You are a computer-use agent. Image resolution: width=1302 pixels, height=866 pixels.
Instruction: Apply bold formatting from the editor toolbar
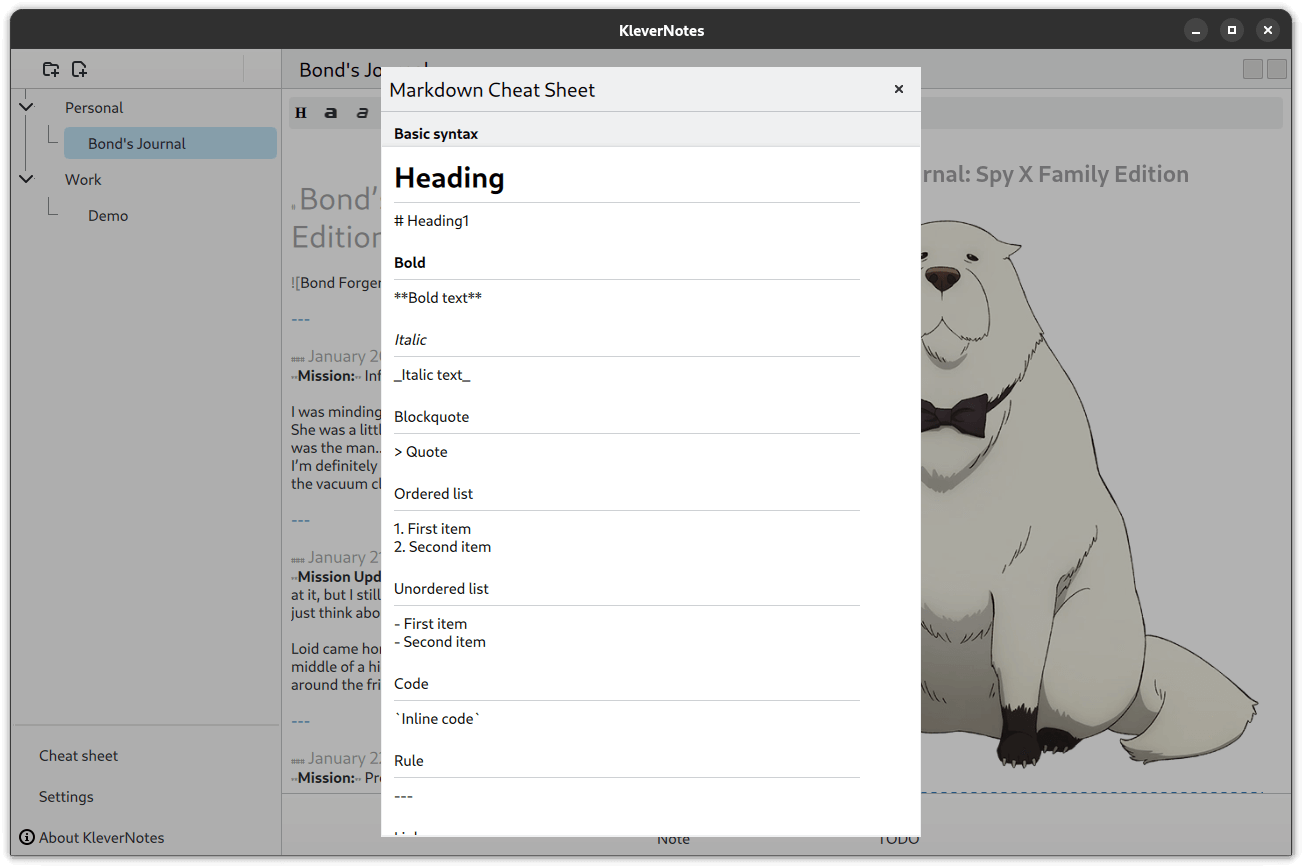[x=330, y=112]
